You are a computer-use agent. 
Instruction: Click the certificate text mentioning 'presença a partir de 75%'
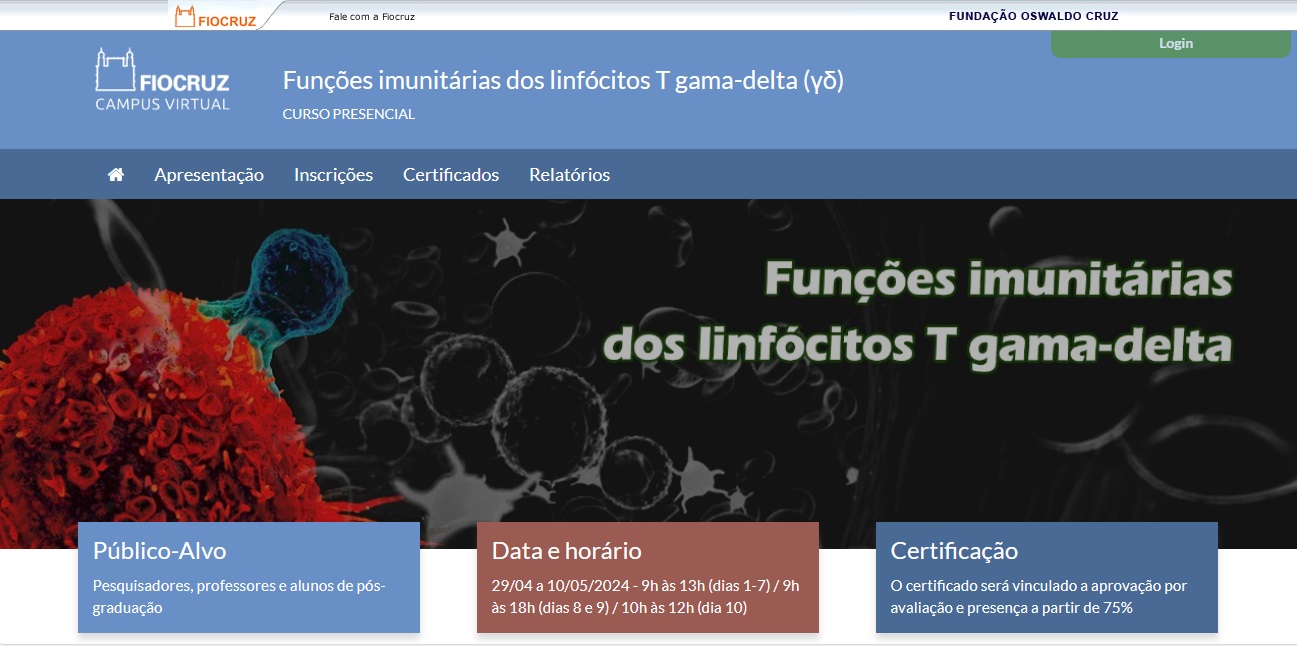(x=1039, y=597)
